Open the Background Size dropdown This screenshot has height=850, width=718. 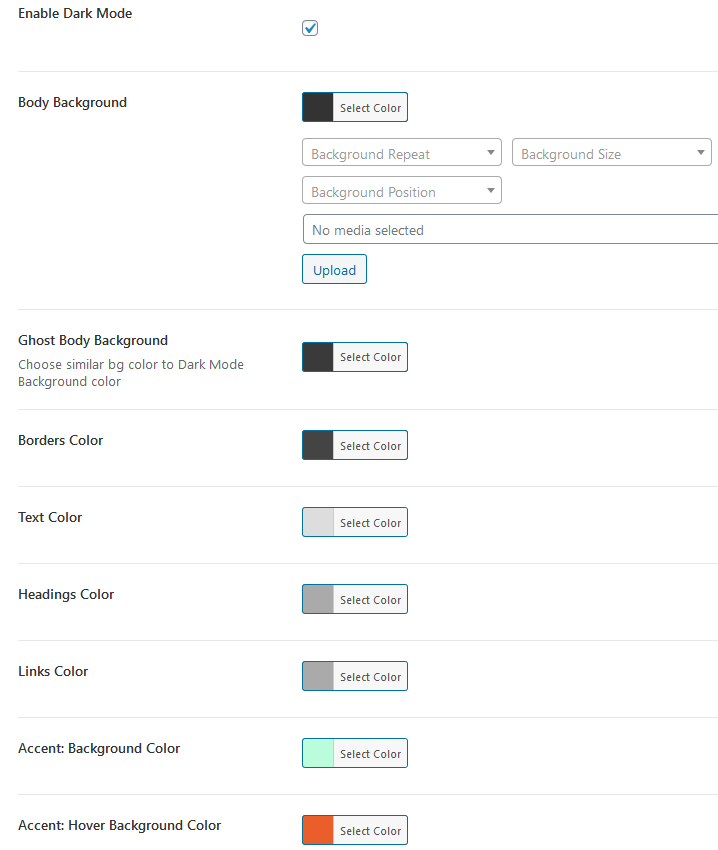[x=611, y=154]
